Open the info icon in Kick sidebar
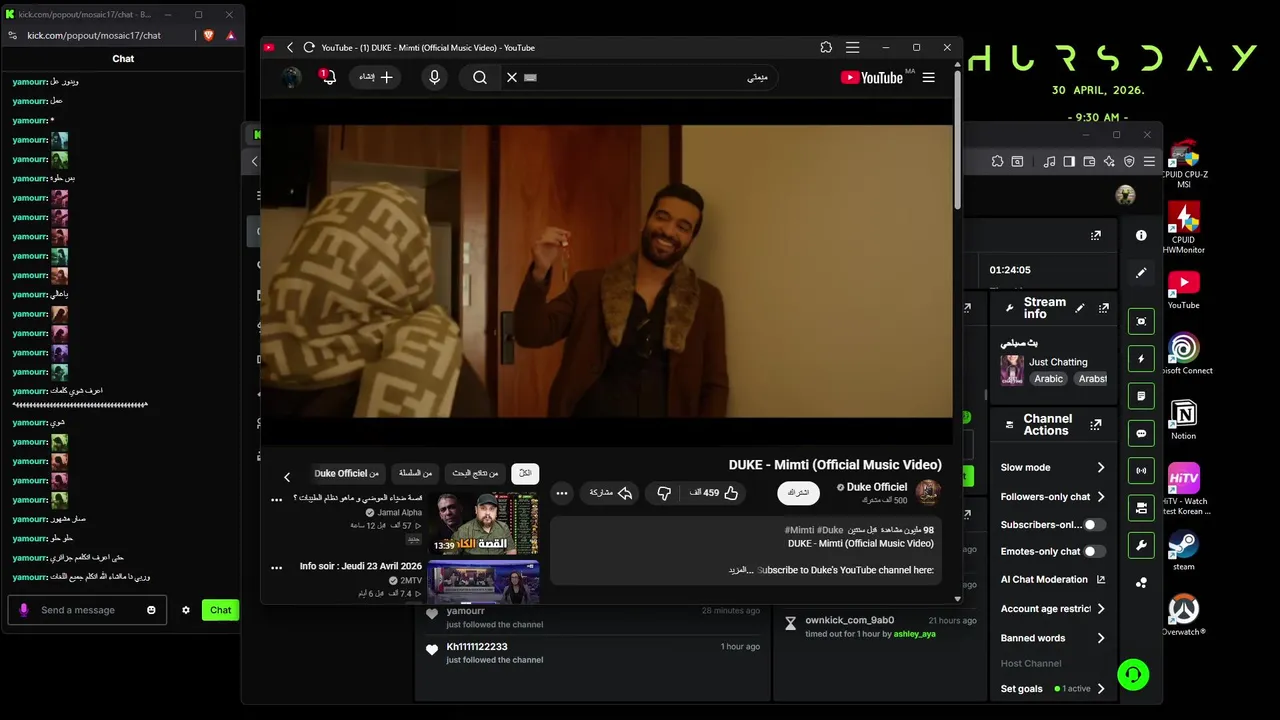This screenshot has height=720, width=1280. 1141,235
